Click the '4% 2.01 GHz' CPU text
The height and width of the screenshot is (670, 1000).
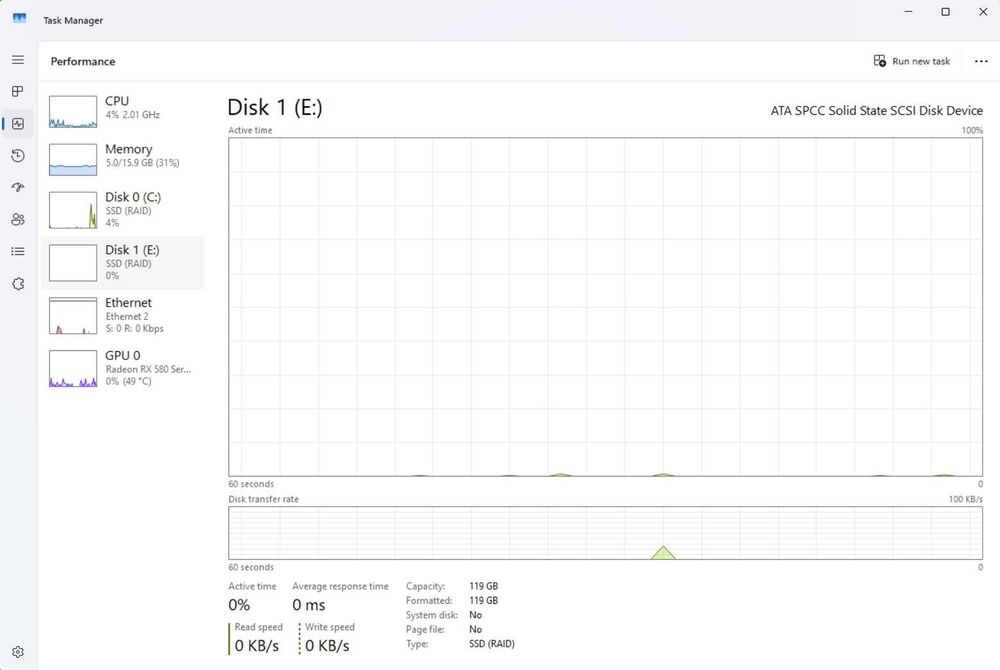coord(133,115)
